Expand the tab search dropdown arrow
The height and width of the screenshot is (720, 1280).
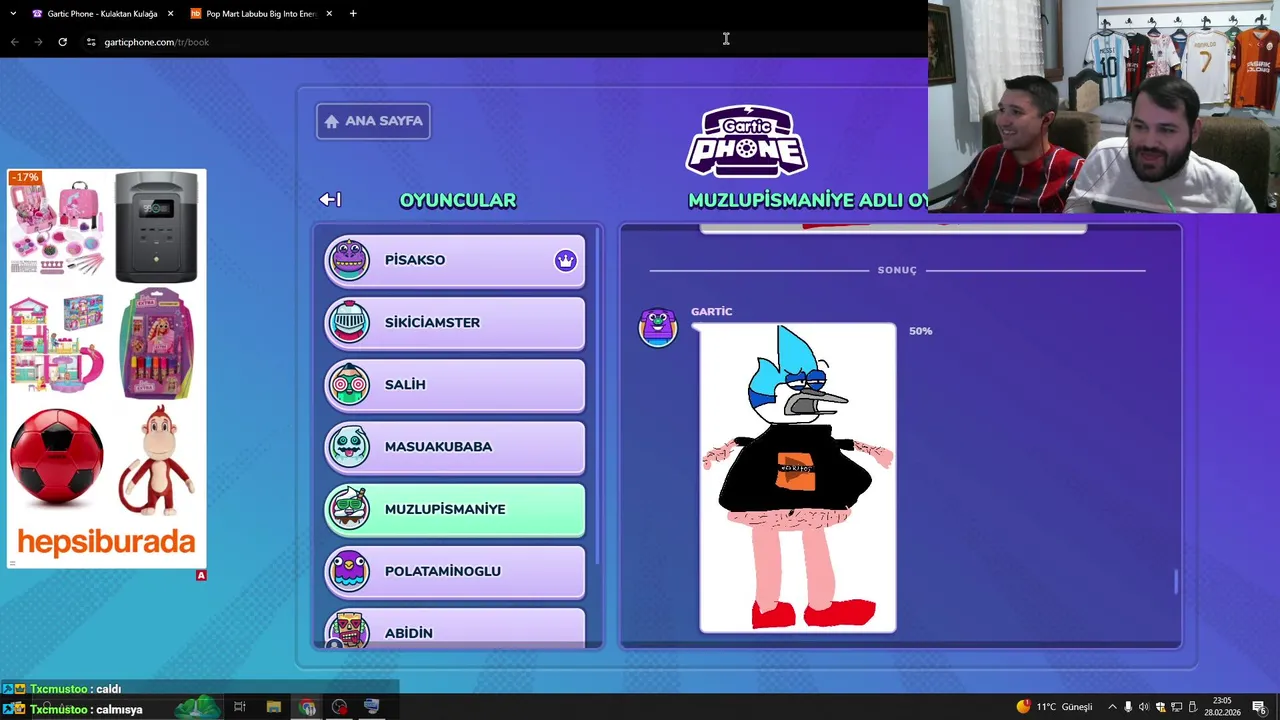point(13,14)
